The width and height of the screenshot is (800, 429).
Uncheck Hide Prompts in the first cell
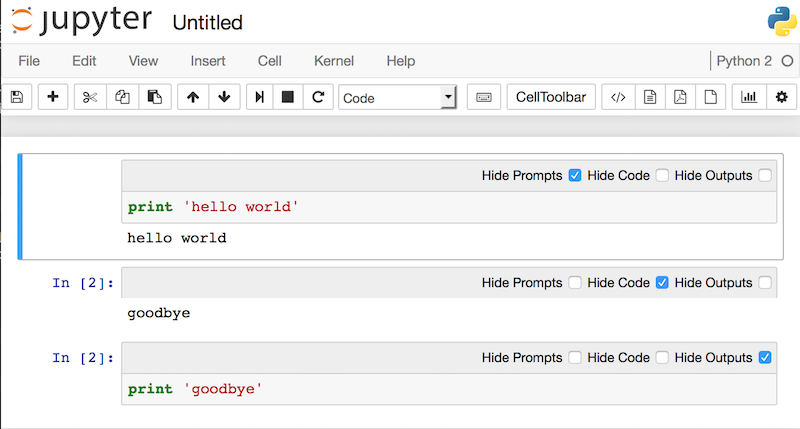575,175
